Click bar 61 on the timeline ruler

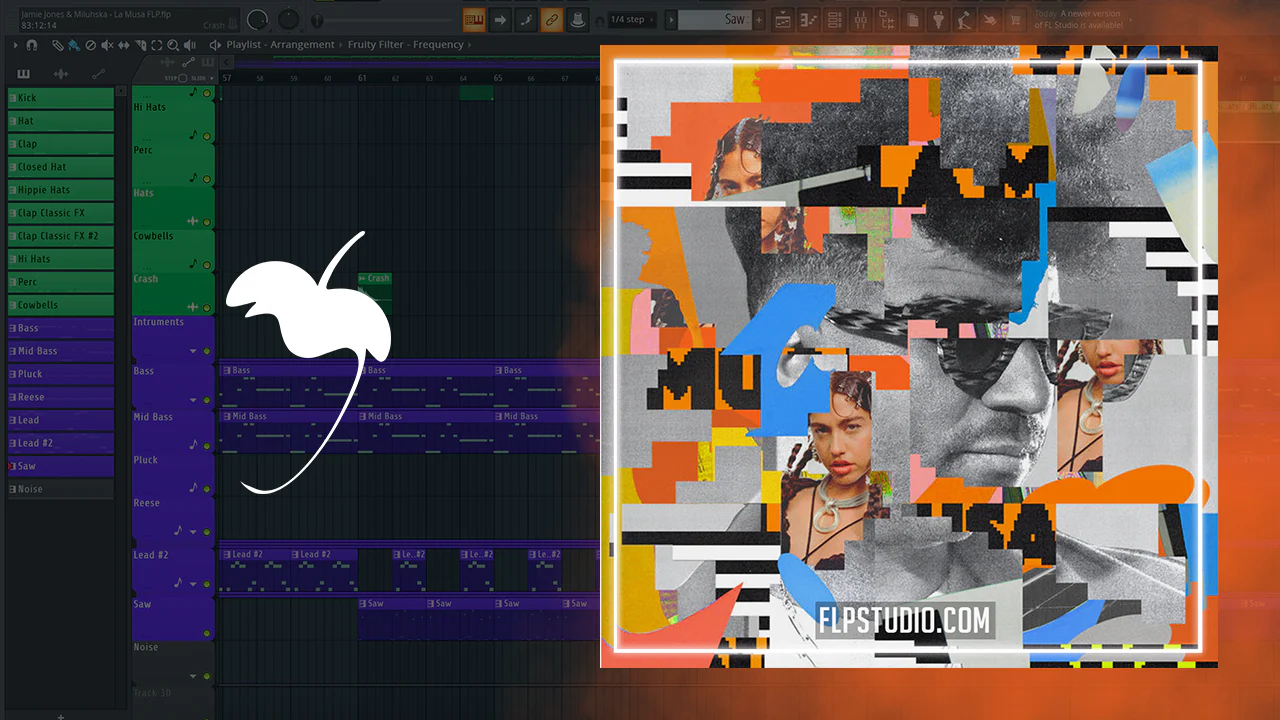pyautogui.click(x=362, y=77)
